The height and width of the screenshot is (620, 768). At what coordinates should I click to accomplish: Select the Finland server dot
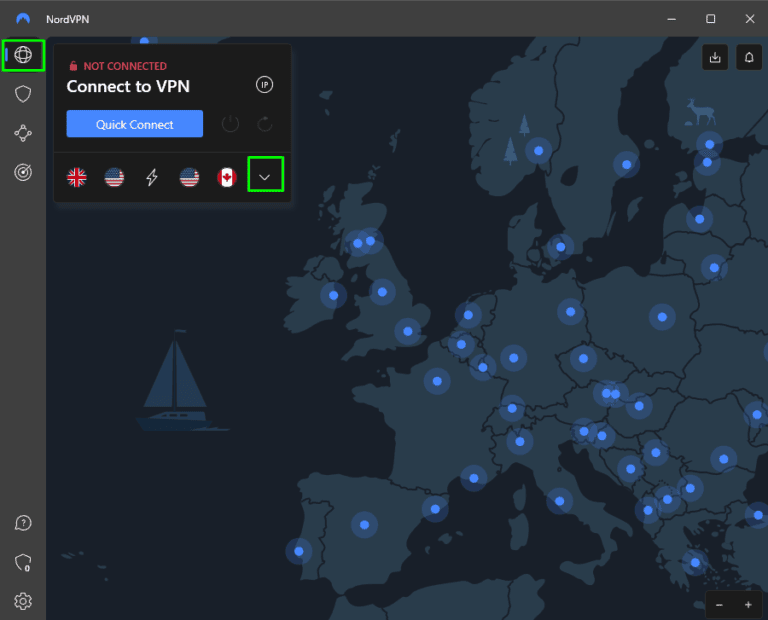click(710, 144)
